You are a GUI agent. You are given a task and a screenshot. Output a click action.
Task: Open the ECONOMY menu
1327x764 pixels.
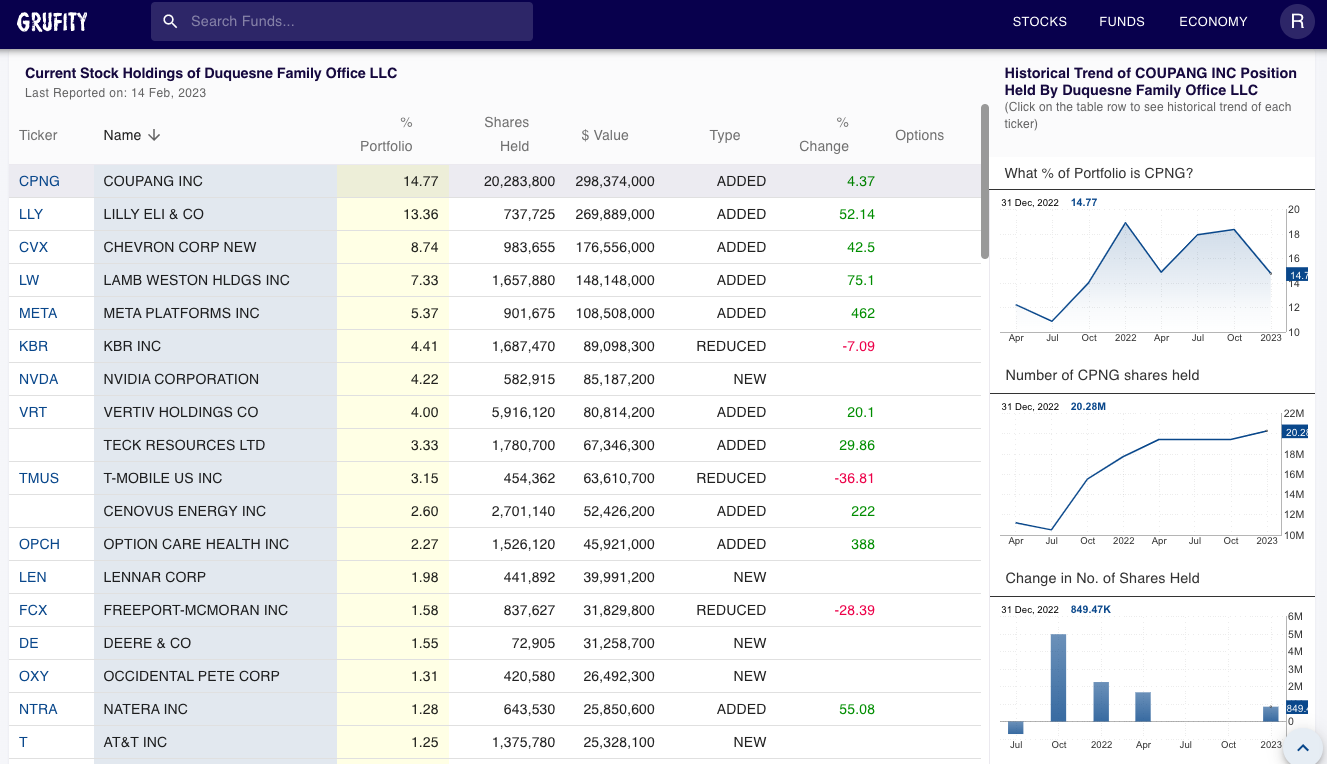click(1212, 21)
